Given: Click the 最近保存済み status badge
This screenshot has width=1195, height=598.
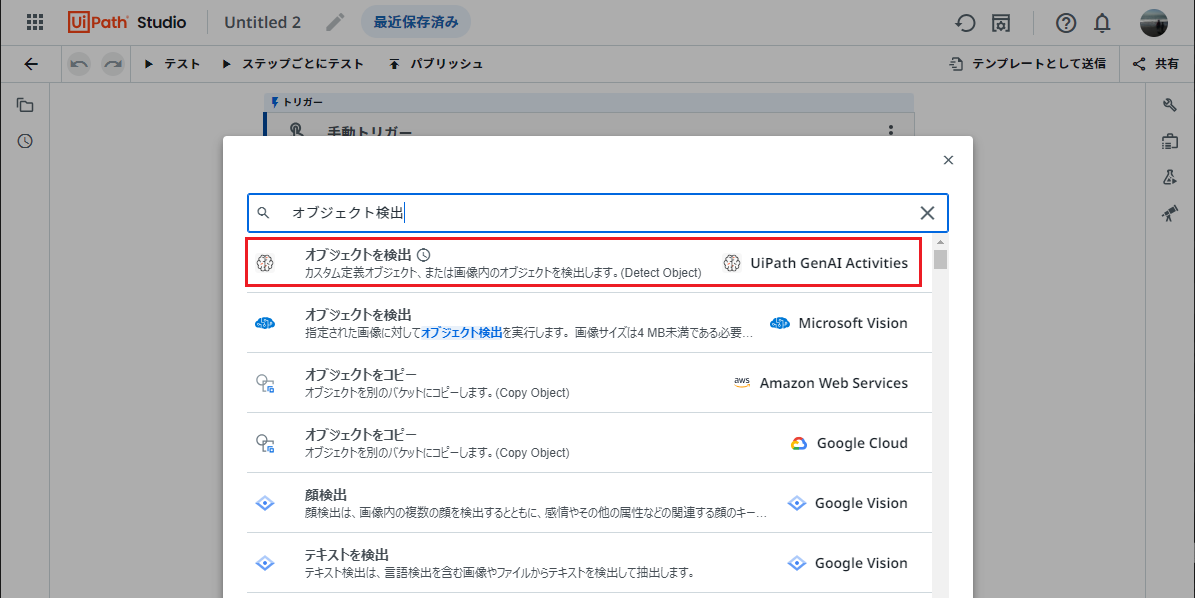Looking at the screenshot, I should [415, 22].
